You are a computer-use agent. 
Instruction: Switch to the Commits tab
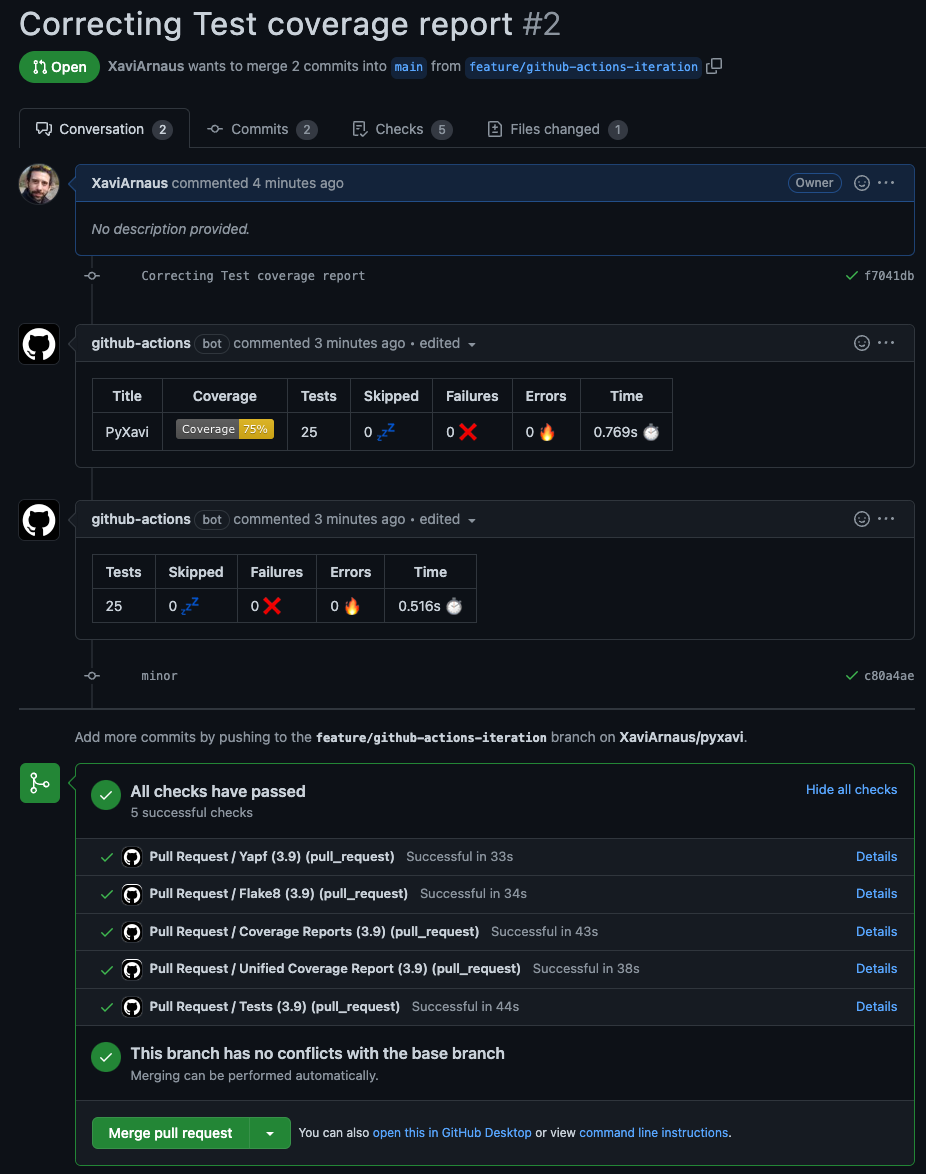(x=261, y=129)
